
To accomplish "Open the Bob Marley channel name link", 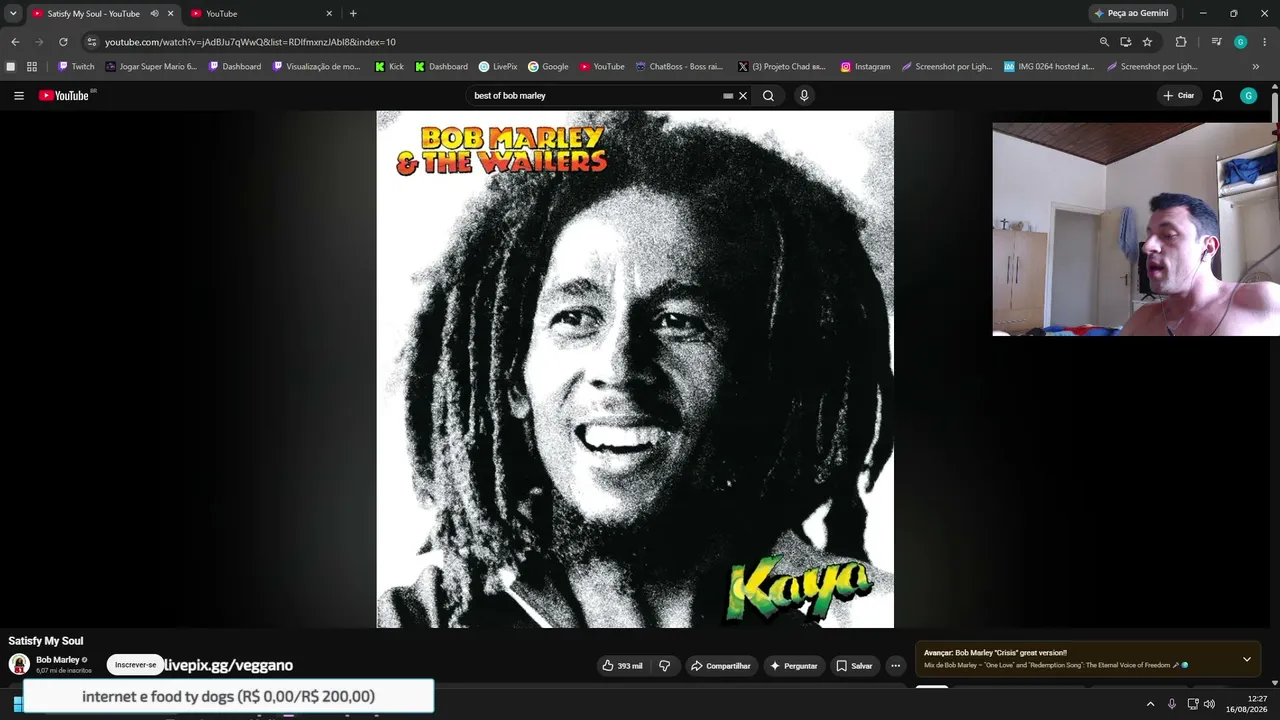I will [57, 660].
